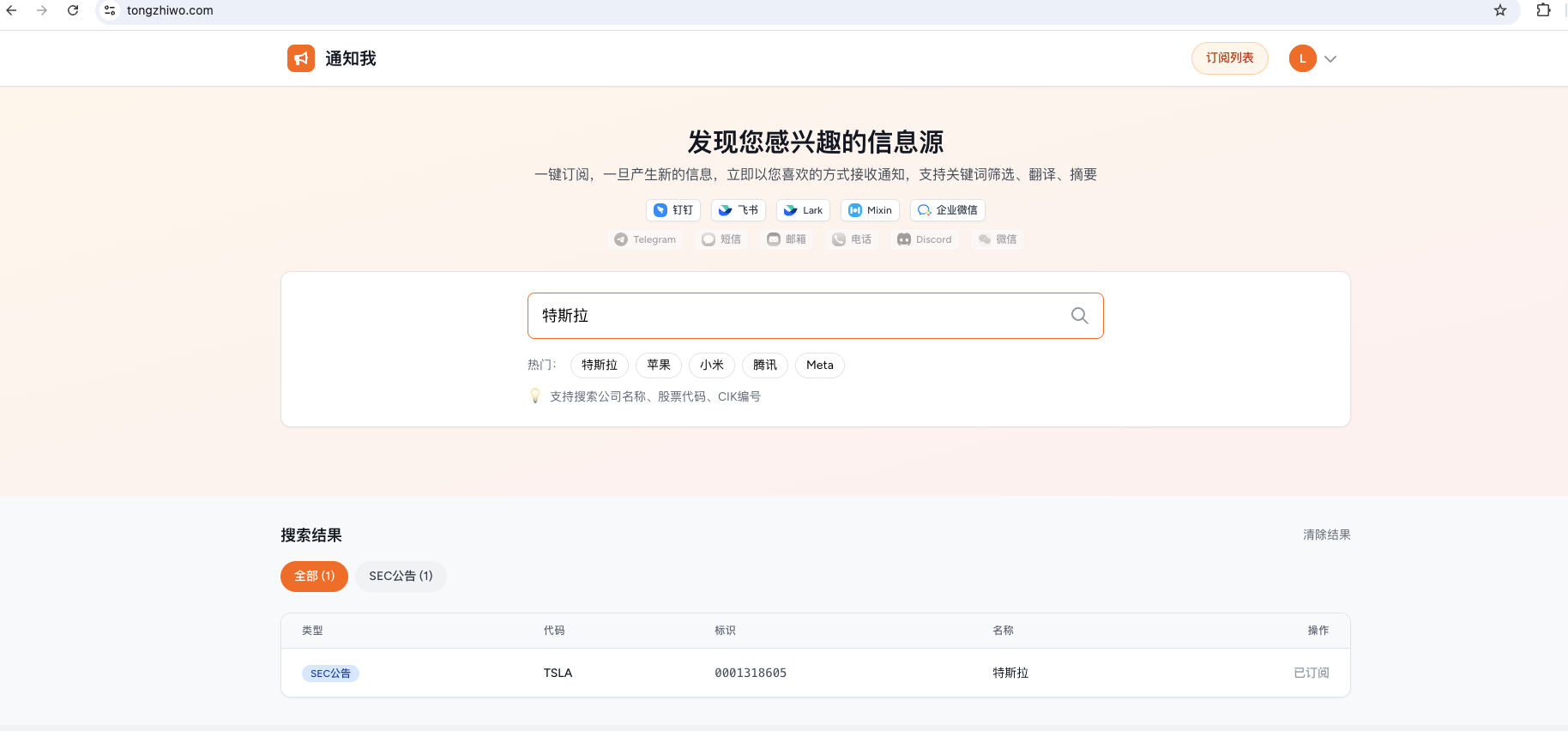This screenshot has height=731, width=1568.
Task: Choose the hot tag 苹果
Action: tap(659, 365)
